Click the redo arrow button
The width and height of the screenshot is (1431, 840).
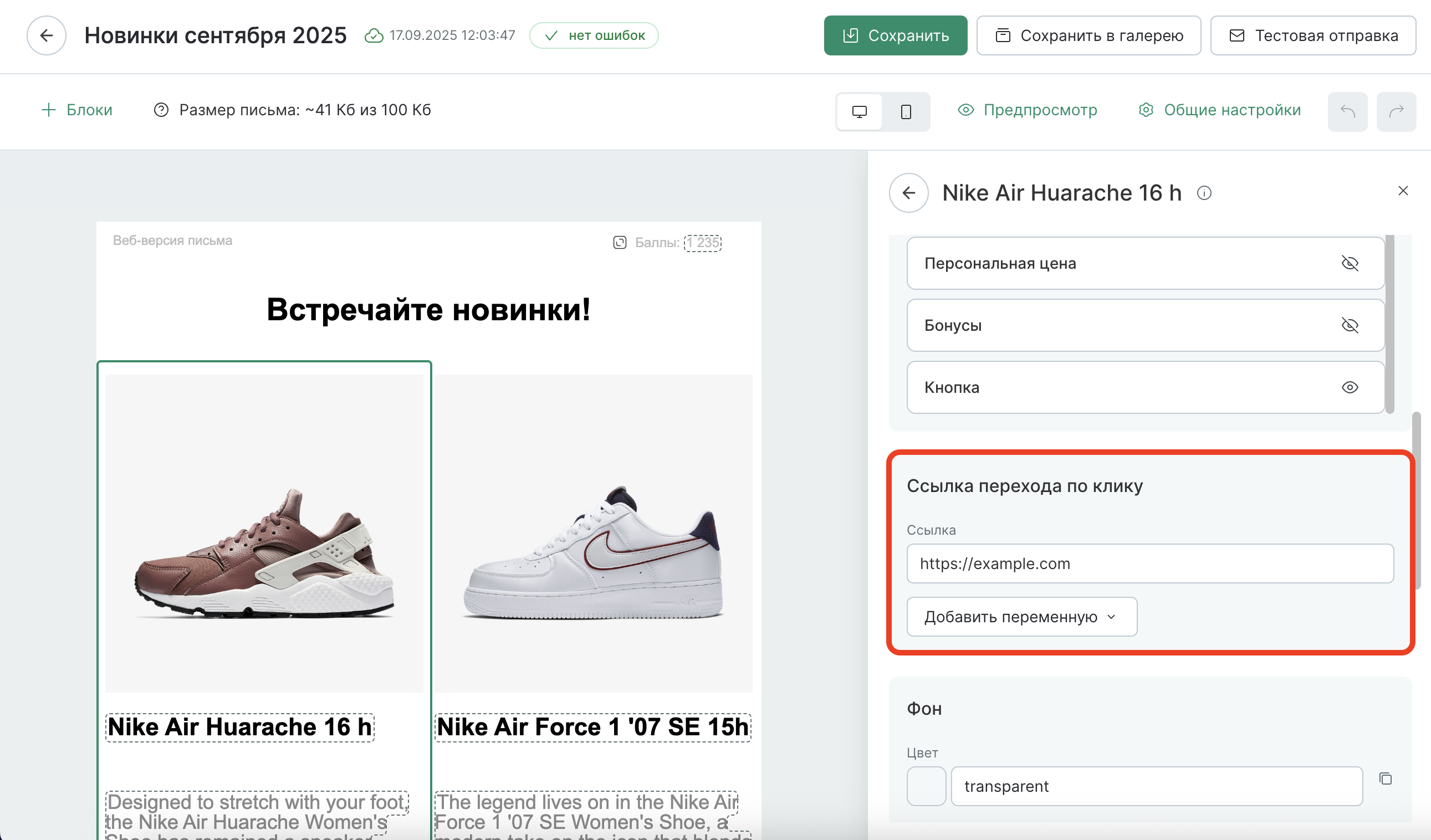(x=1396, y=111)
